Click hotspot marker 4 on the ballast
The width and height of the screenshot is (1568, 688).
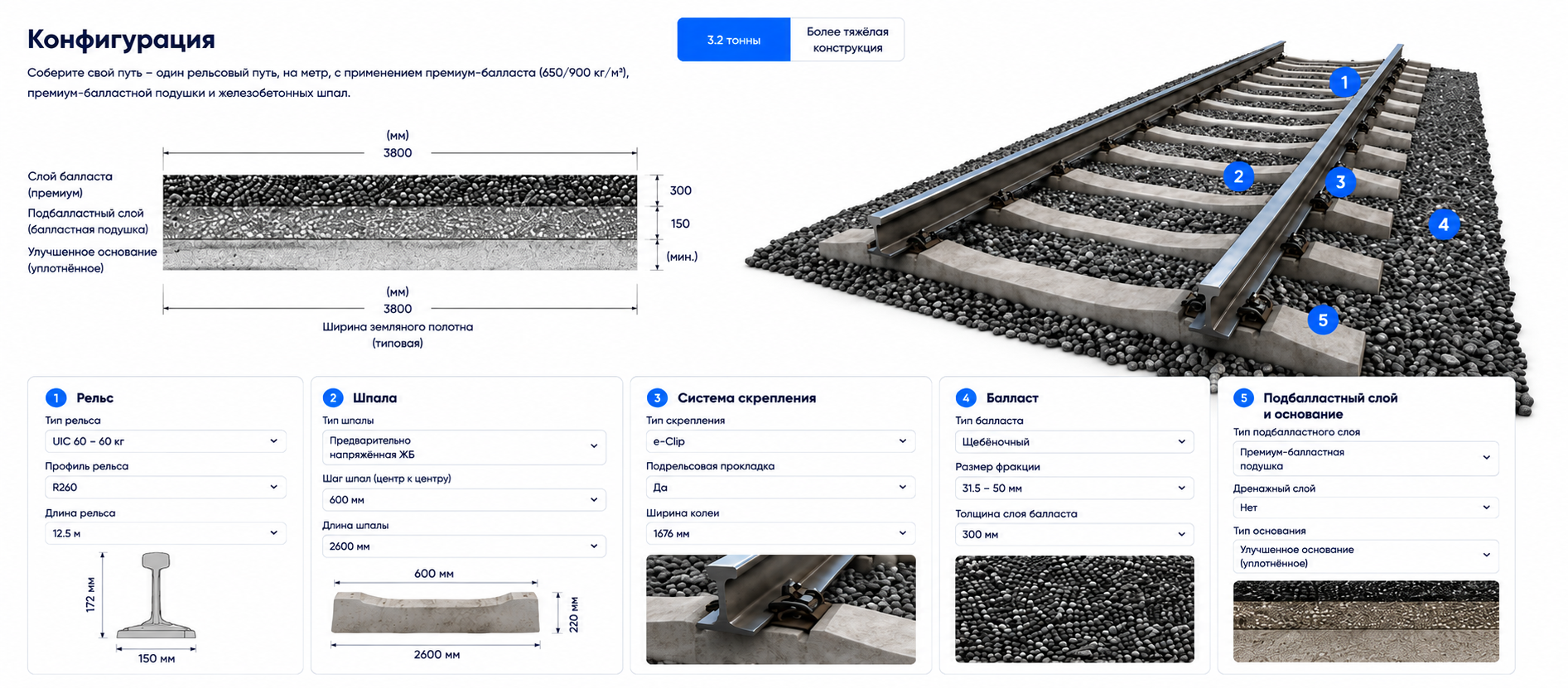tap(1444, 224)
